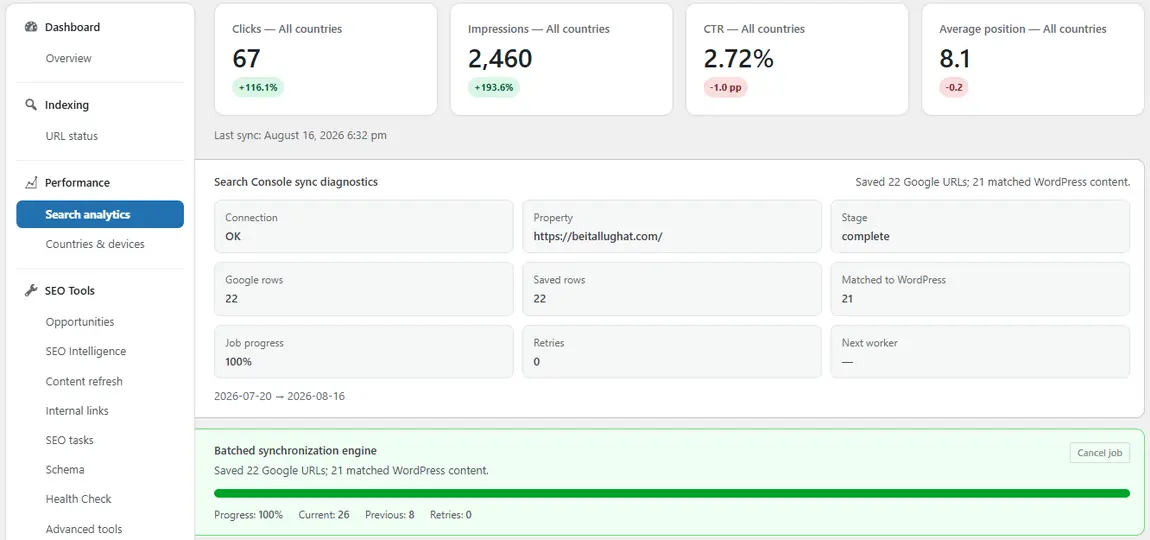Open Opportunities under SEO Tools

click(80, 321)
